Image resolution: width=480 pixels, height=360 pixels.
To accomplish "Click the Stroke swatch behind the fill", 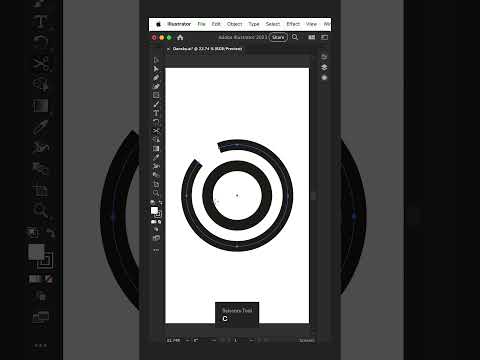I will coord(158,214).
